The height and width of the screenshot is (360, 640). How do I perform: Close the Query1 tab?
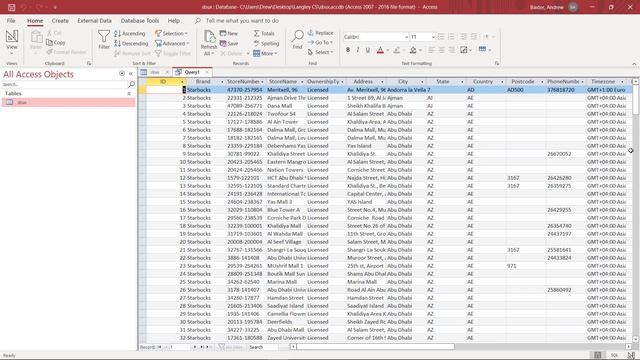(x=207, y=72)
